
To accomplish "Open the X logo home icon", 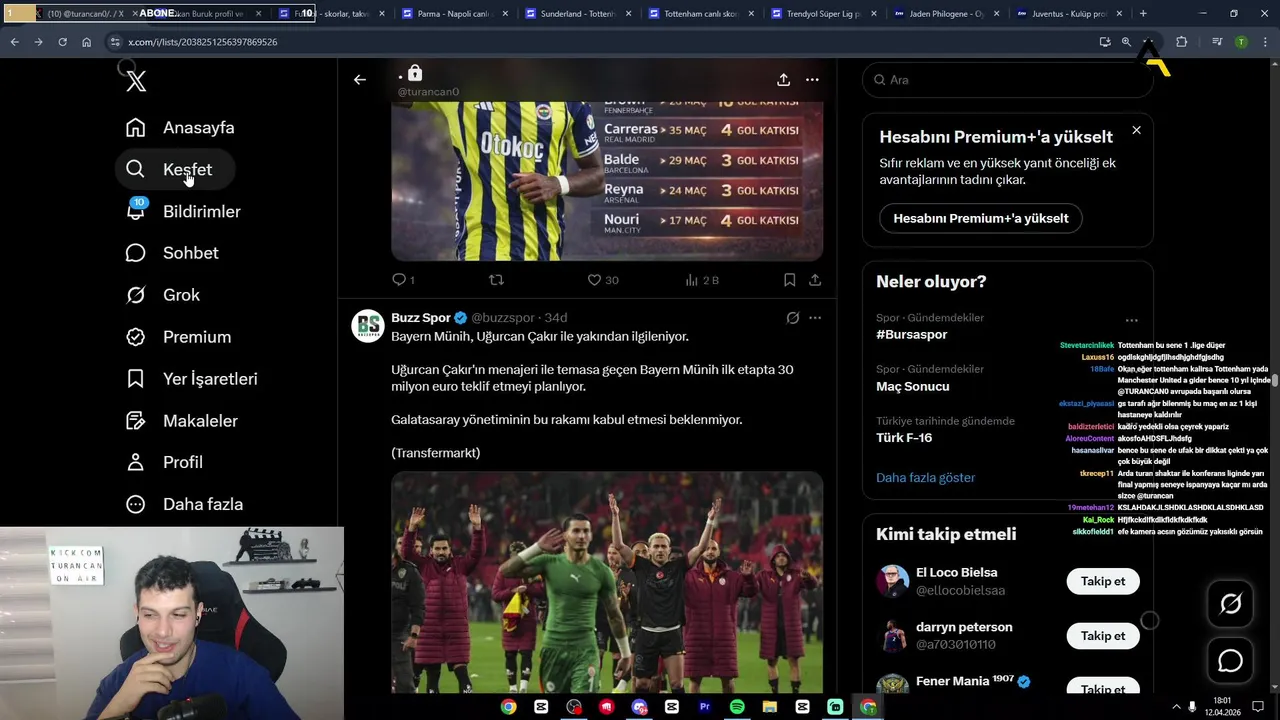I will click(x=136, y=81).
